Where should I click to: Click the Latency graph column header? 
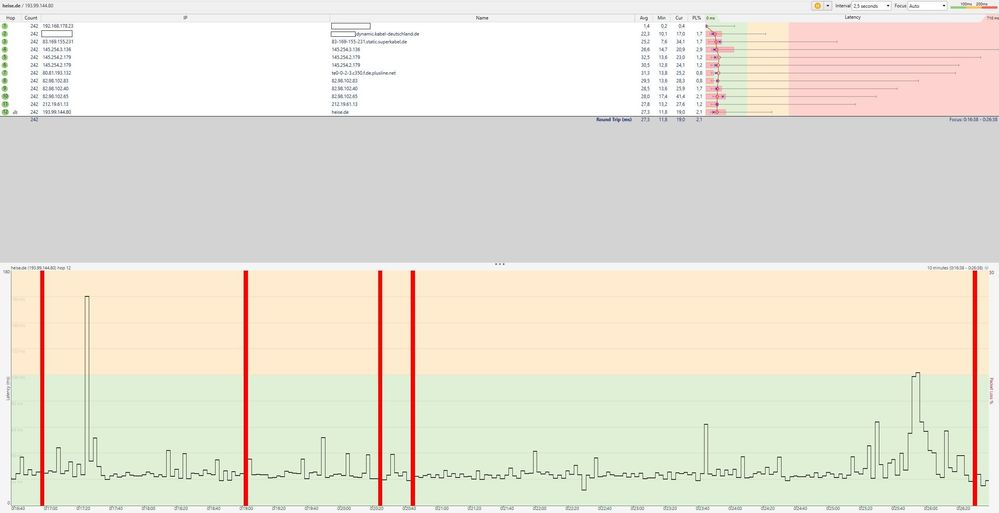click(x=852, y=18)
